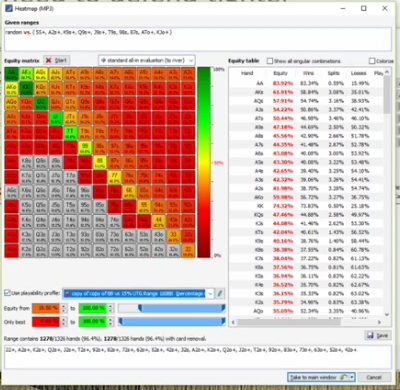This screenshot has width=400, height=390.
Task: Click the Only best slider left handle
Action: click(x=121, y=322)
